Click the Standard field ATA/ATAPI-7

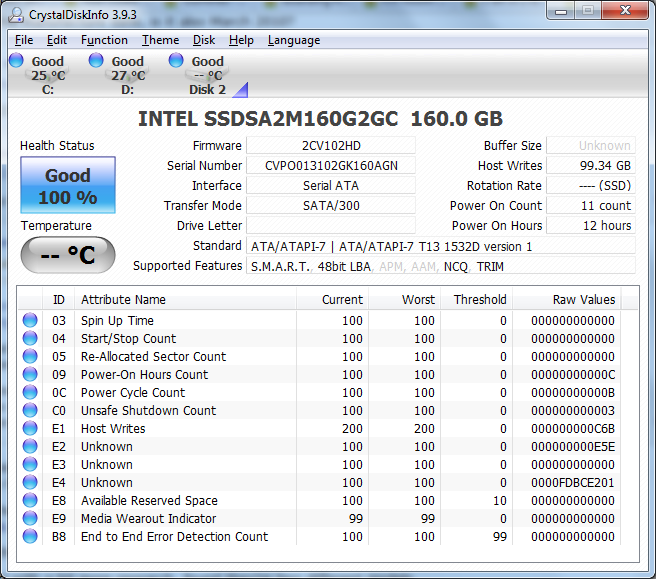coord(441,246)
